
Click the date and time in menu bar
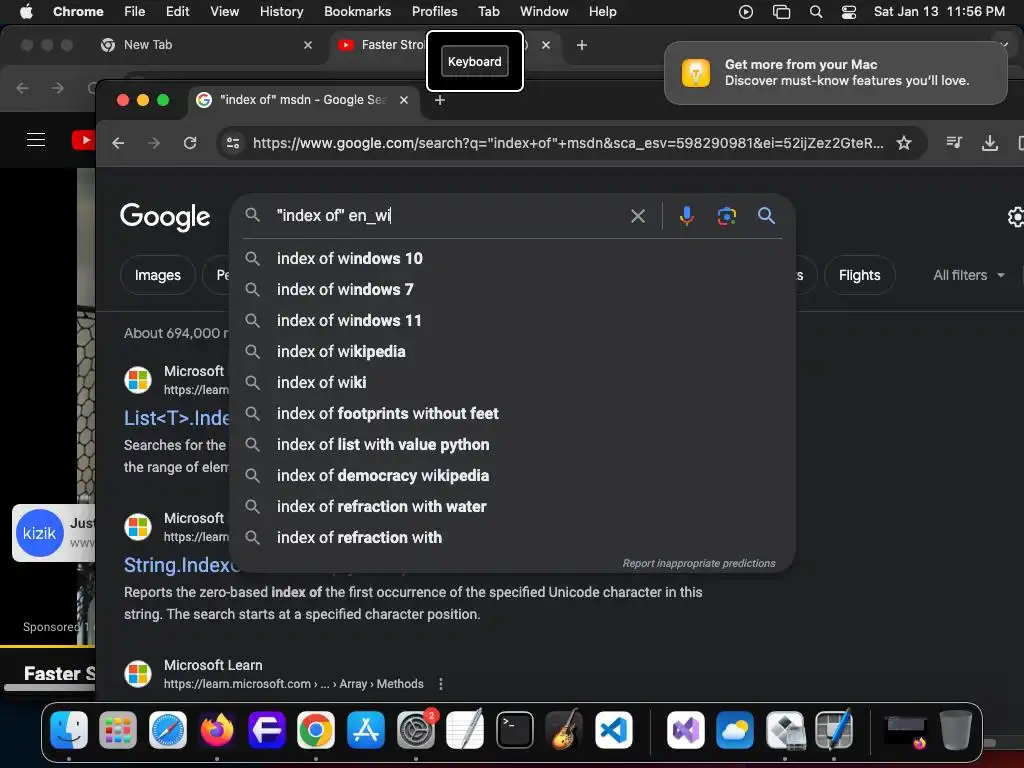[939, 11]
